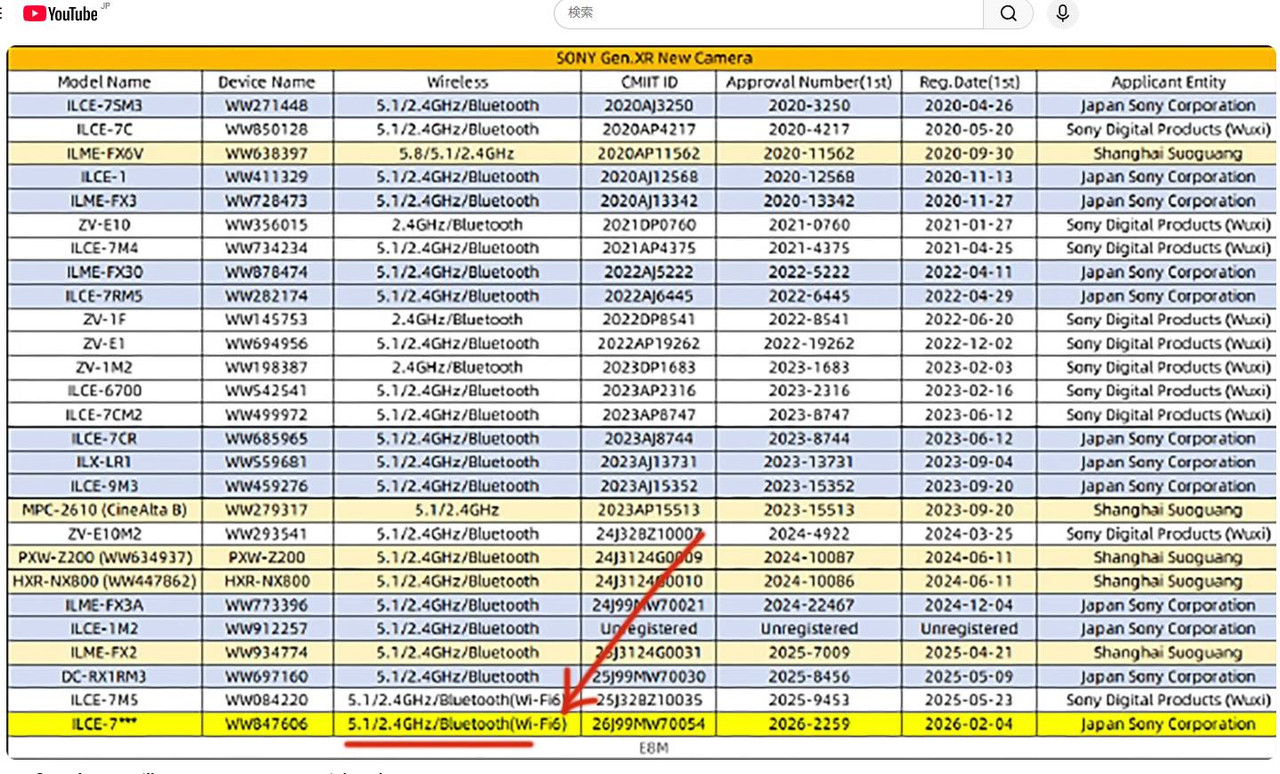1280x774 pixels.
Task: Select the ILME-FX6V model cell
Action: (x=104, y=153)
